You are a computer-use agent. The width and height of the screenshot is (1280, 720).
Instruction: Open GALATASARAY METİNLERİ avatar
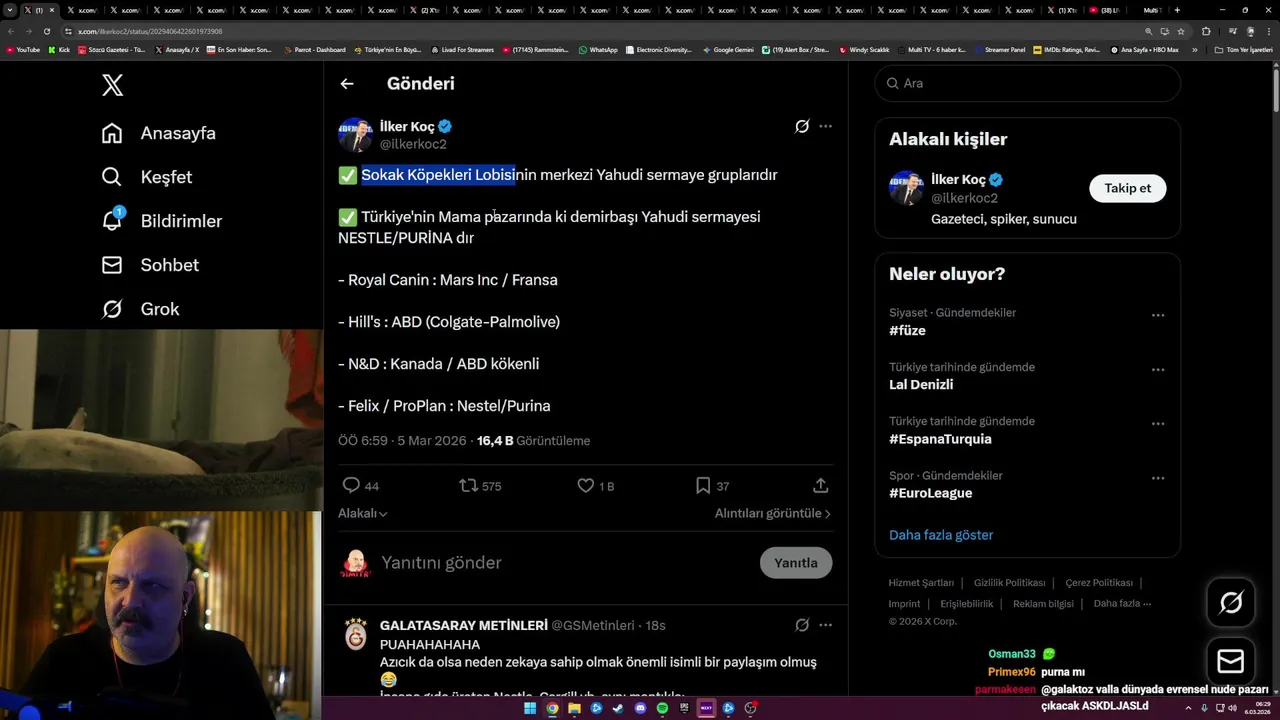pos(355,635)
